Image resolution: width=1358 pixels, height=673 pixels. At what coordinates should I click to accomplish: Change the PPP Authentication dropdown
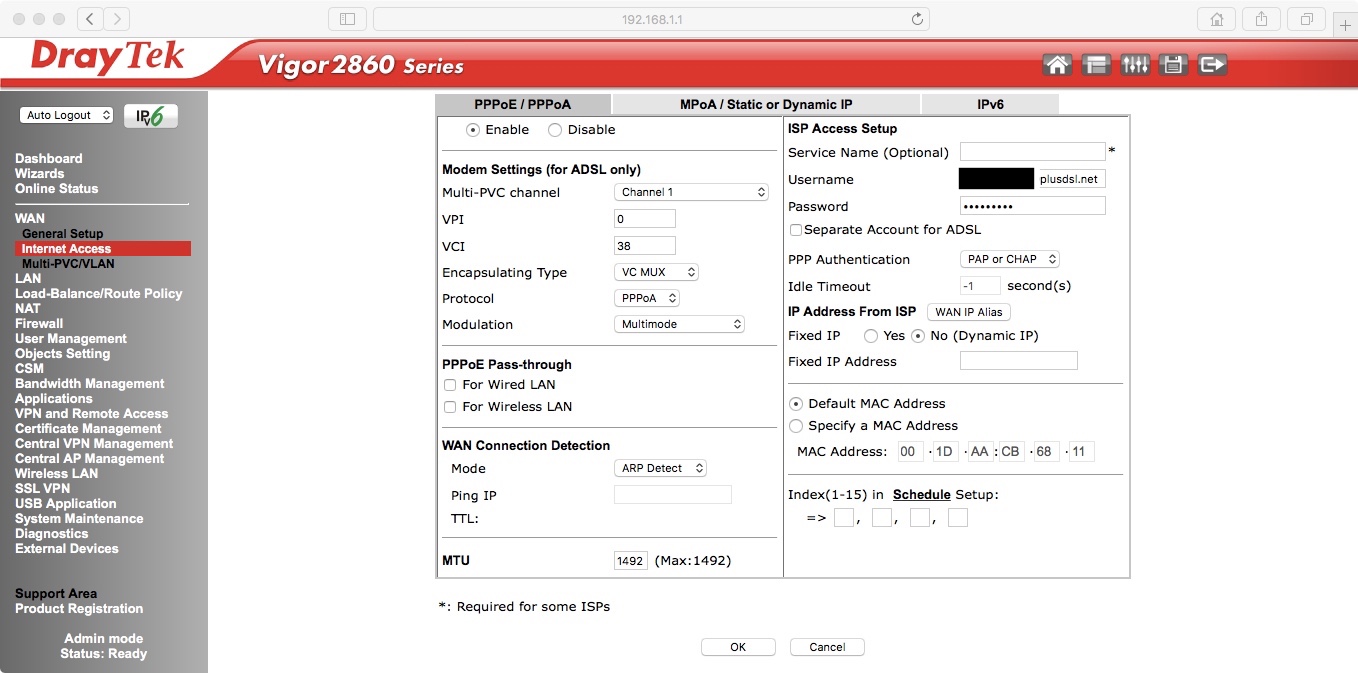[x=1009, y=258]
